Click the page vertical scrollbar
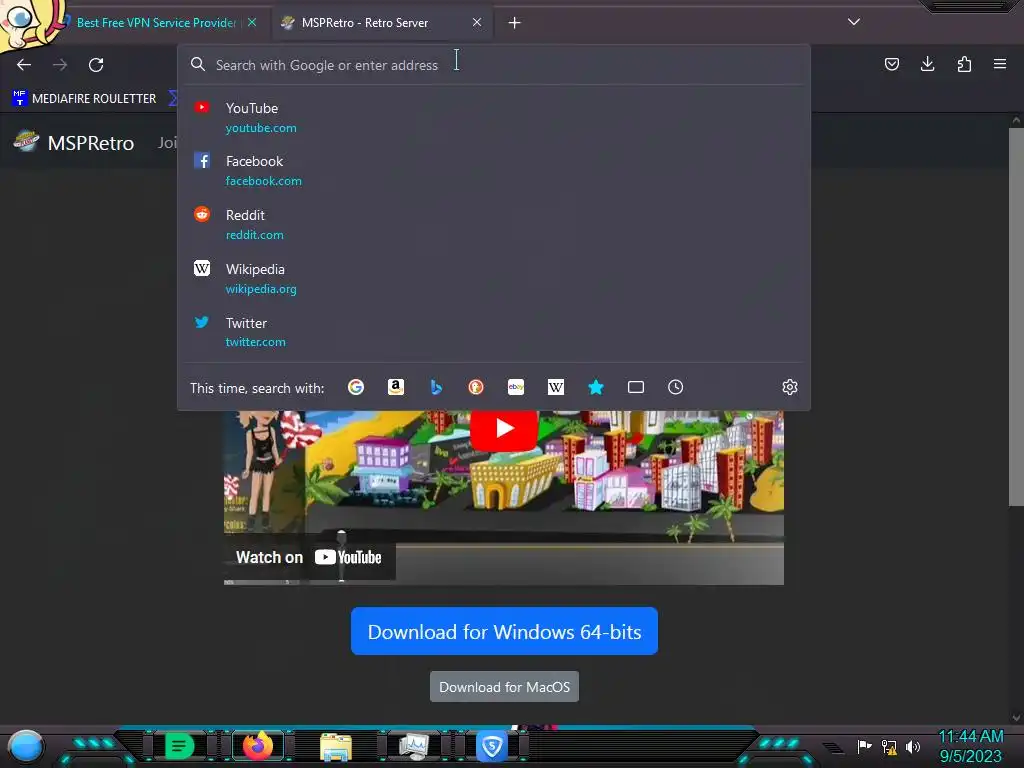The width and height of the screenshot is (1024, 768). coord(1016,317)
